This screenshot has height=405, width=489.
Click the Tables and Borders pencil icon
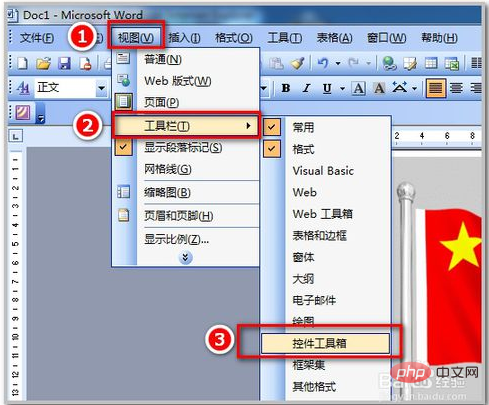coord(410,63)
